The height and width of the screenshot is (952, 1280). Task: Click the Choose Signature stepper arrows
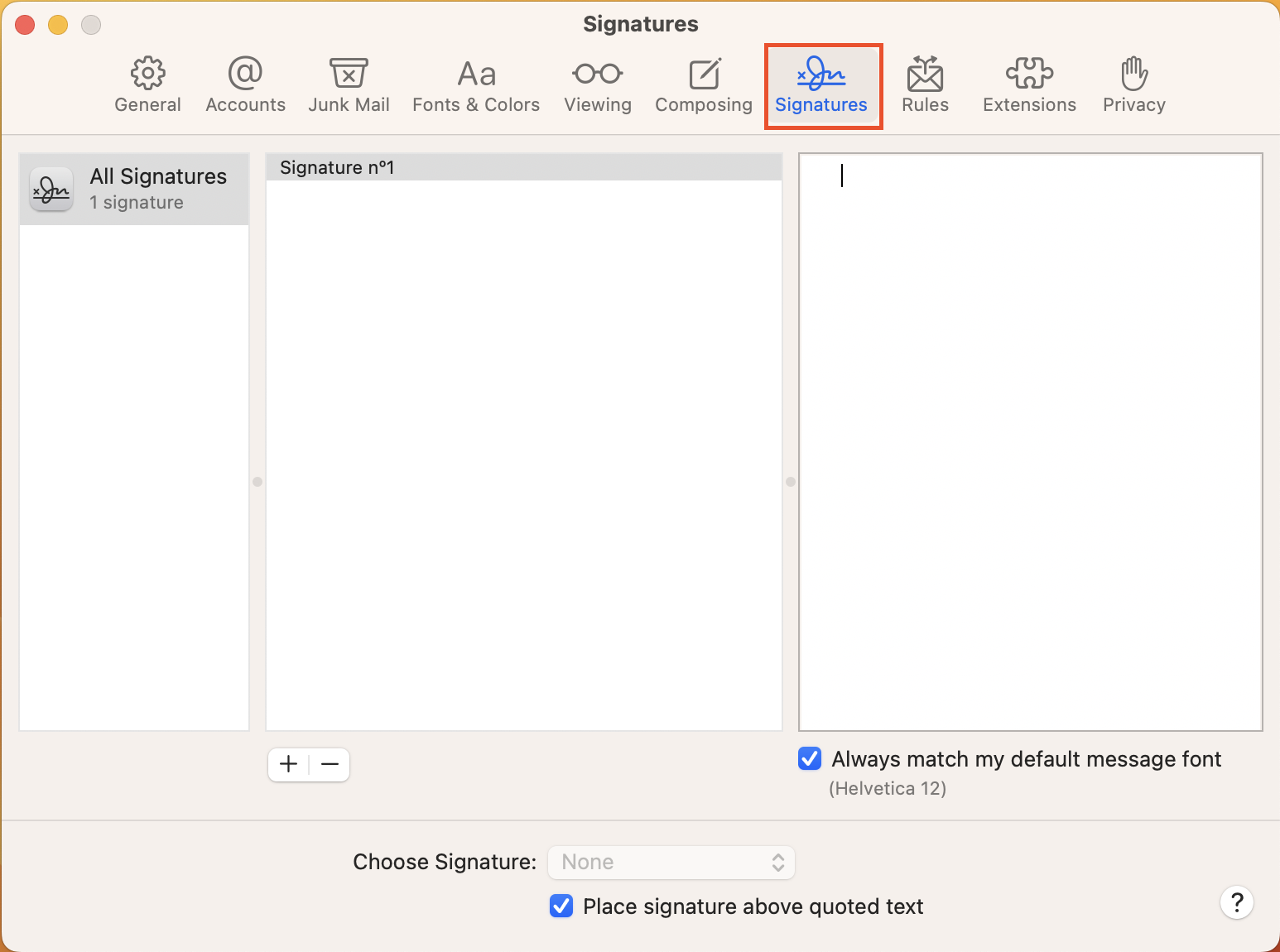coord(777,862)
